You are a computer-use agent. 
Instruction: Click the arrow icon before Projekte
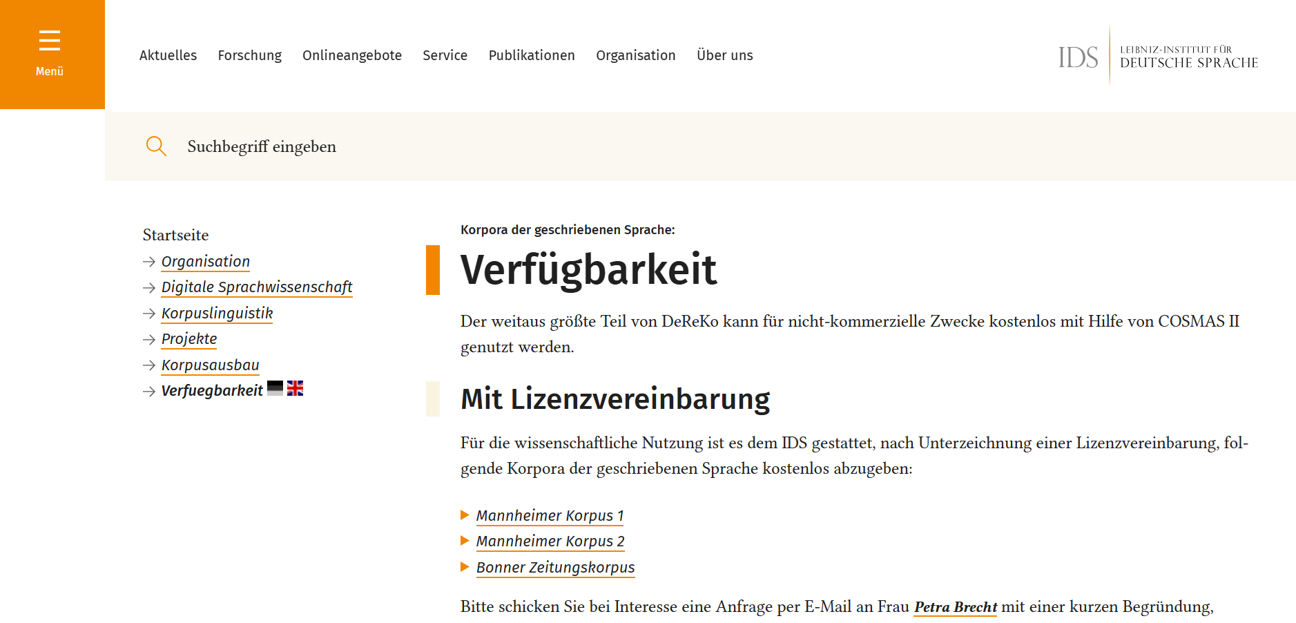(147, 339)
